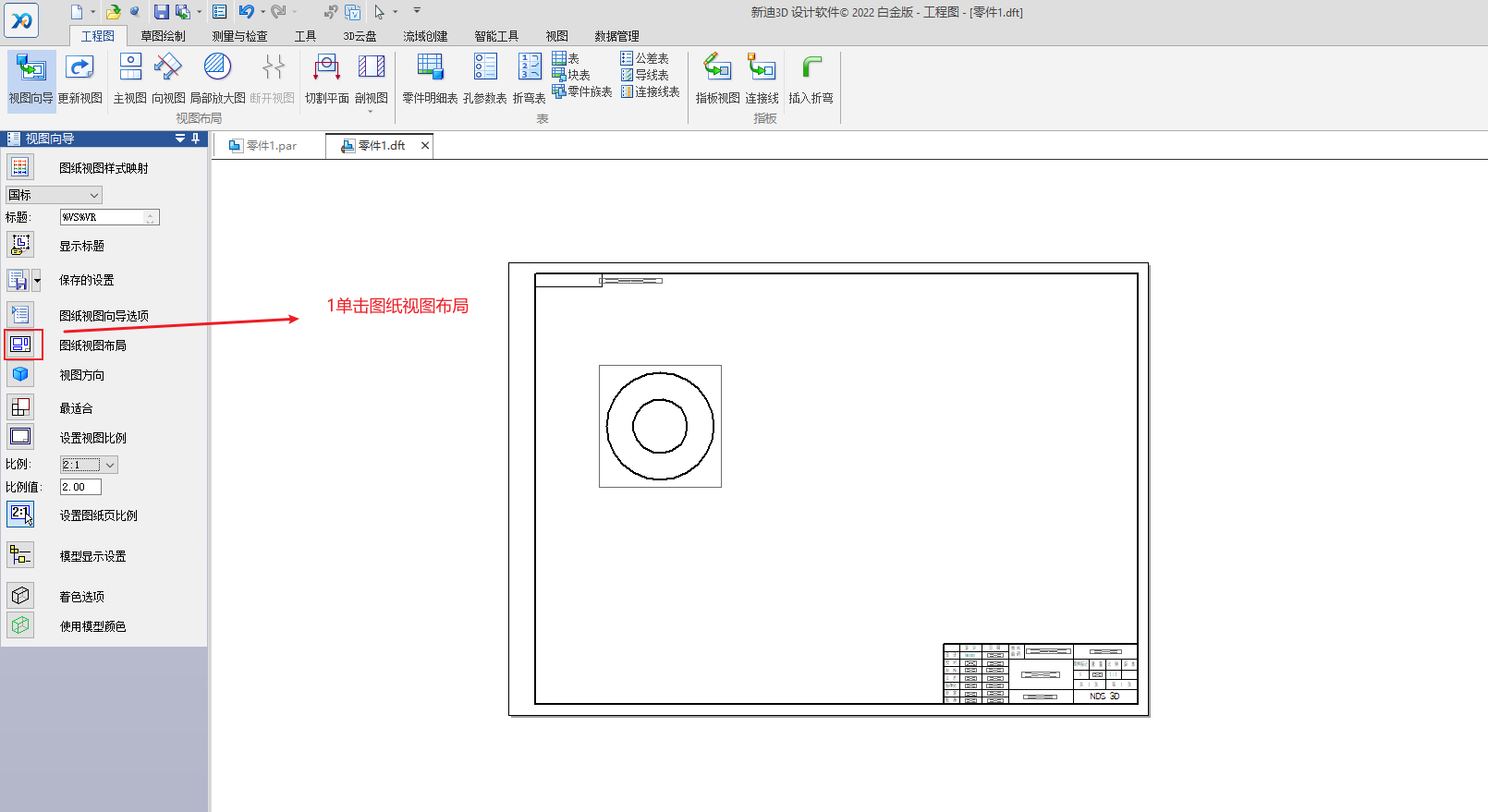Save the drawing with the floppy icon
The height and width of the screenshot is (812, 1488).
[x=162, y=12]
